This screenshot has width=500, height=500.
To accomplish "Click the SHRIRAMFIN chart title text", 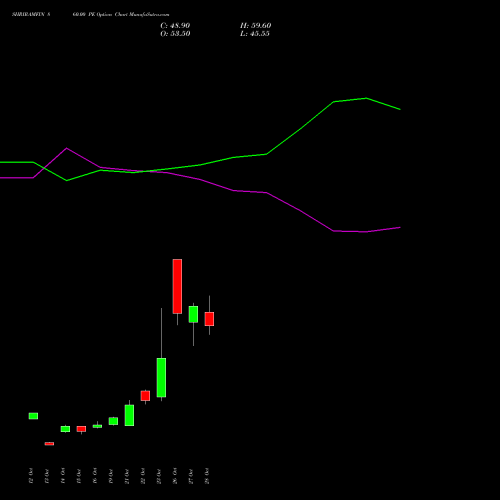I will (x=90, y=15).
